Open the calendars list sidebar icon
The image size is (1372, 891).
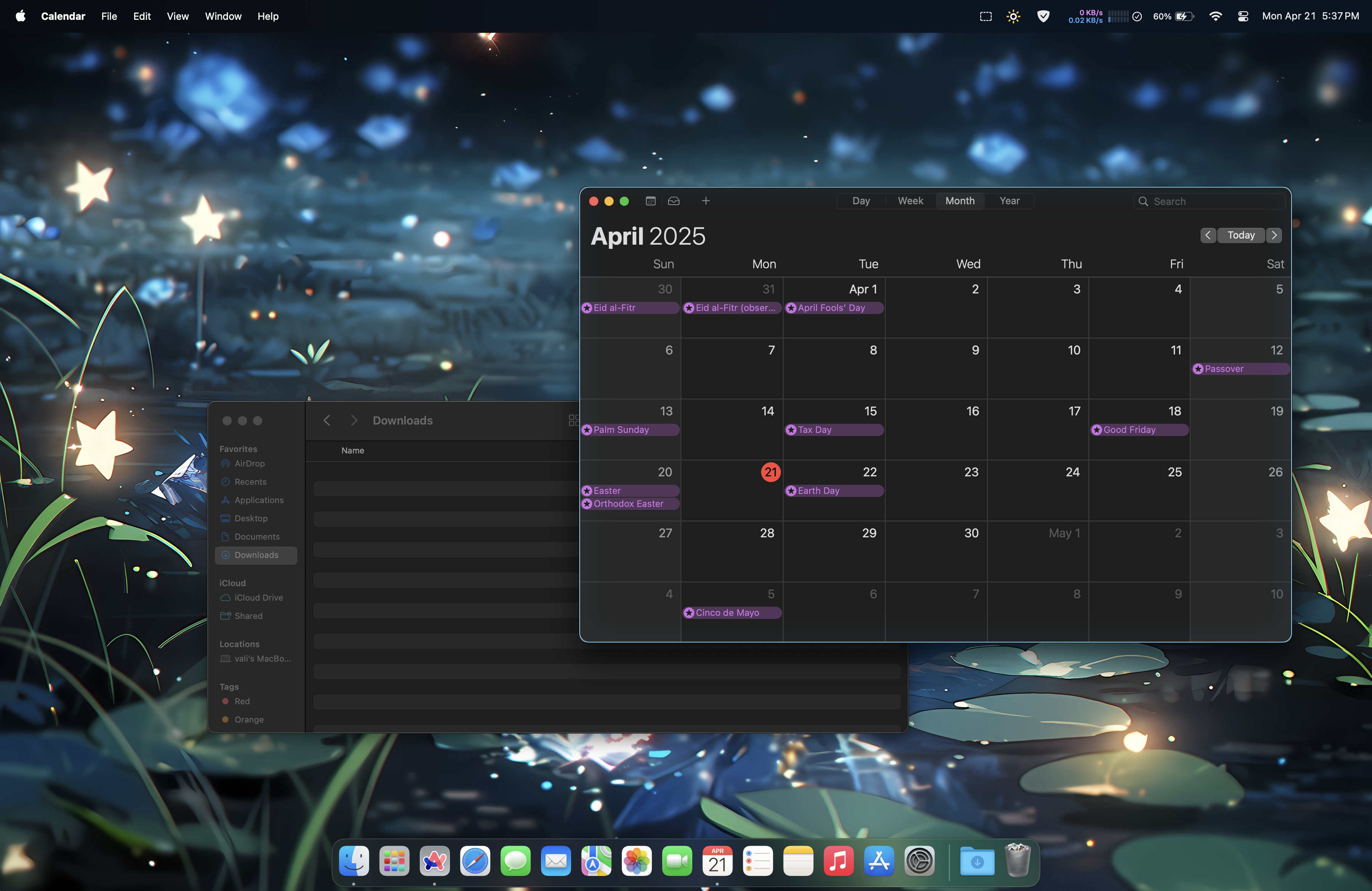pos(651,201)
